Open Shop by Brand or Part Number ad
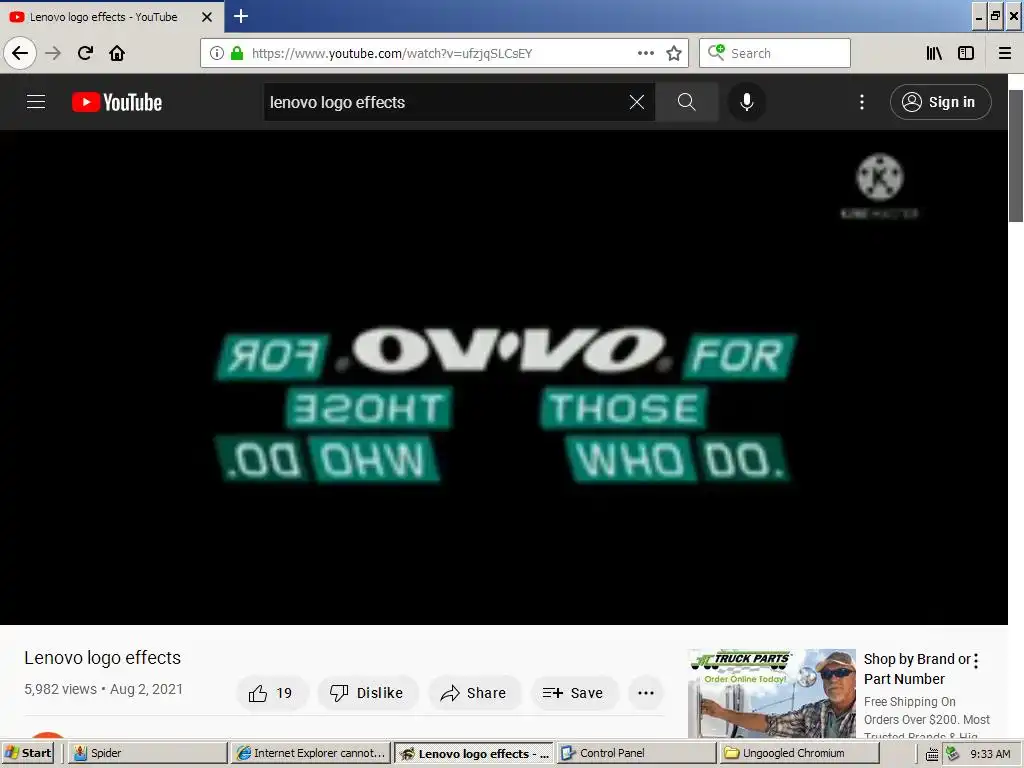Viewport: 1024px width, 768px height. [916, 669]
